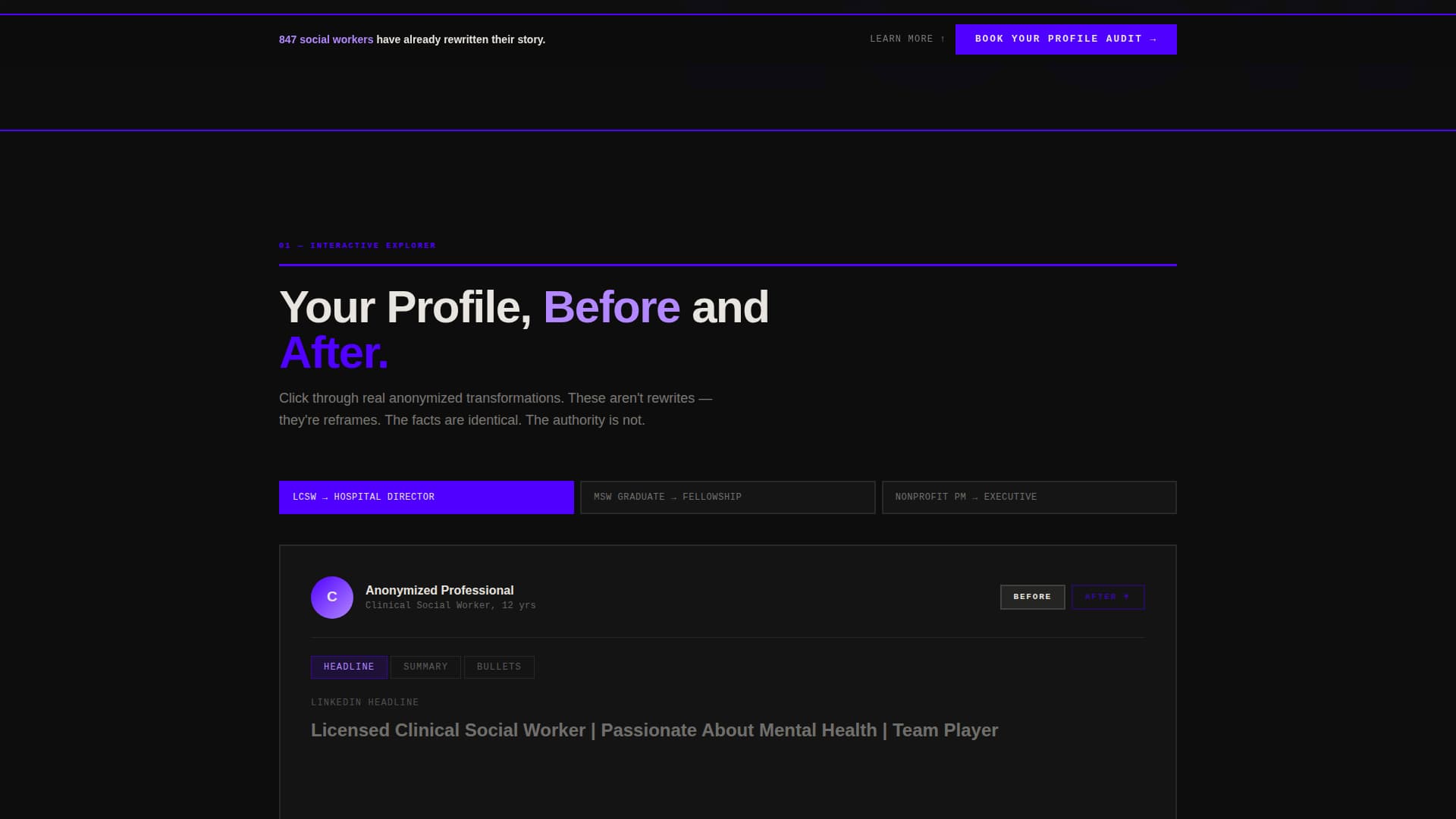The width and height of the screenshot is (1456, 819).
Task: Click the LinkedIn headline text about mental health
Action: pos(654,730)
